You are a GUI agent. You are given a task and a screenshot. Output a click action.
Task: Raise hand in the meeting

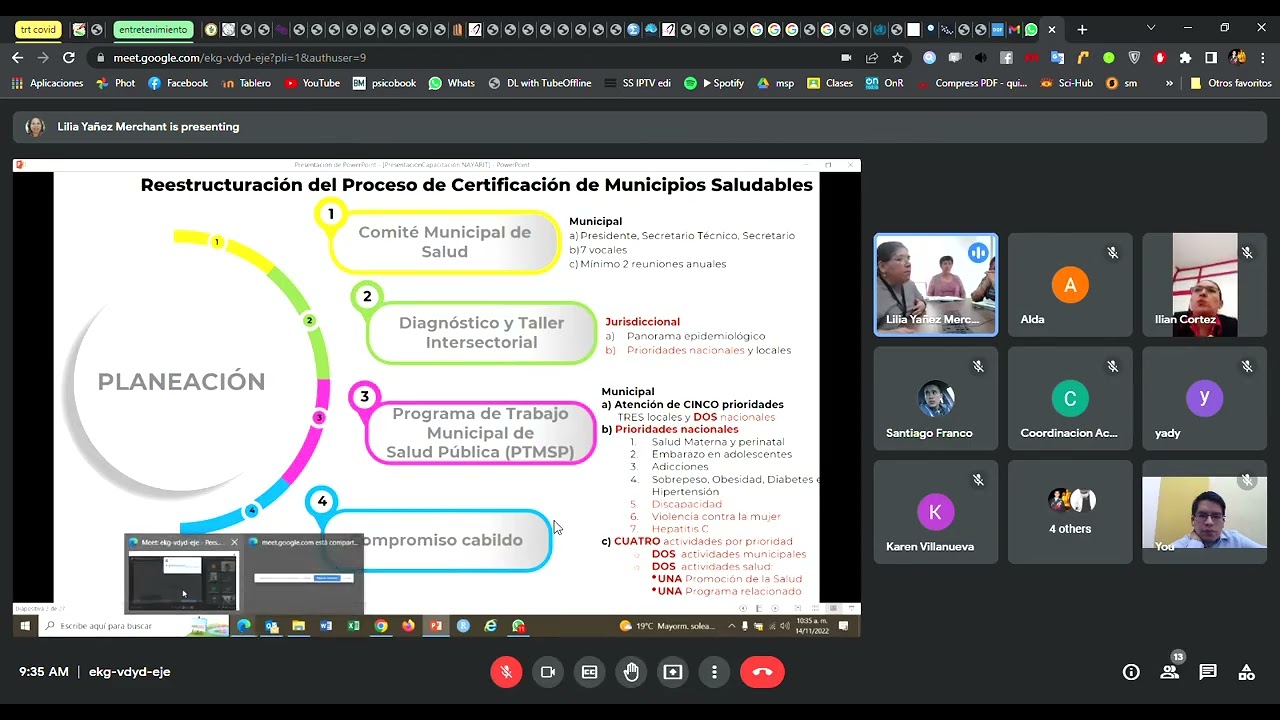point(631,672)
